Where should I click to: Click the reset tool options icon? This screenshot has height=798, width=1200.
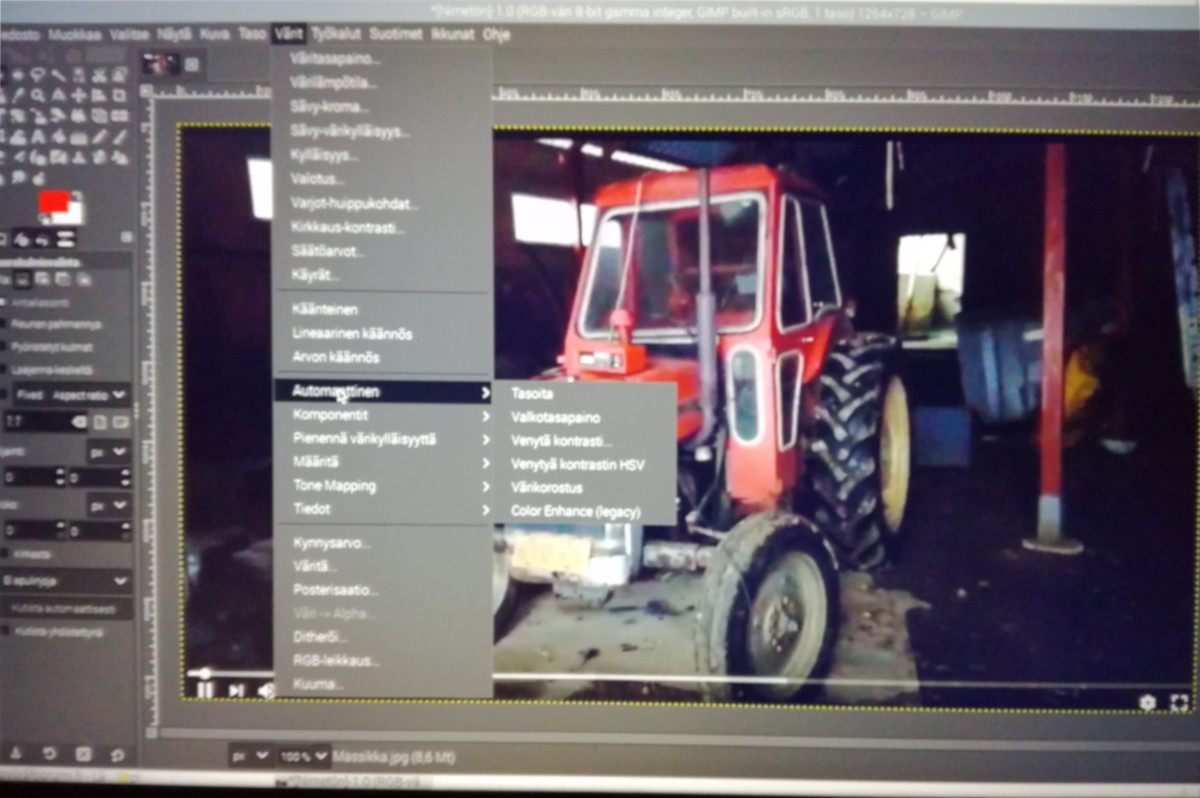pyautogui.click(x=117, y=755)
